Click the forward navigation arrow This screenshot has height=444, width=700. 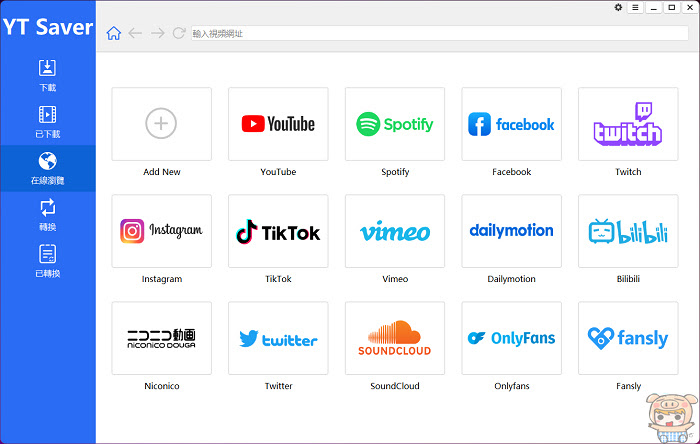click(x=157, y=33)
